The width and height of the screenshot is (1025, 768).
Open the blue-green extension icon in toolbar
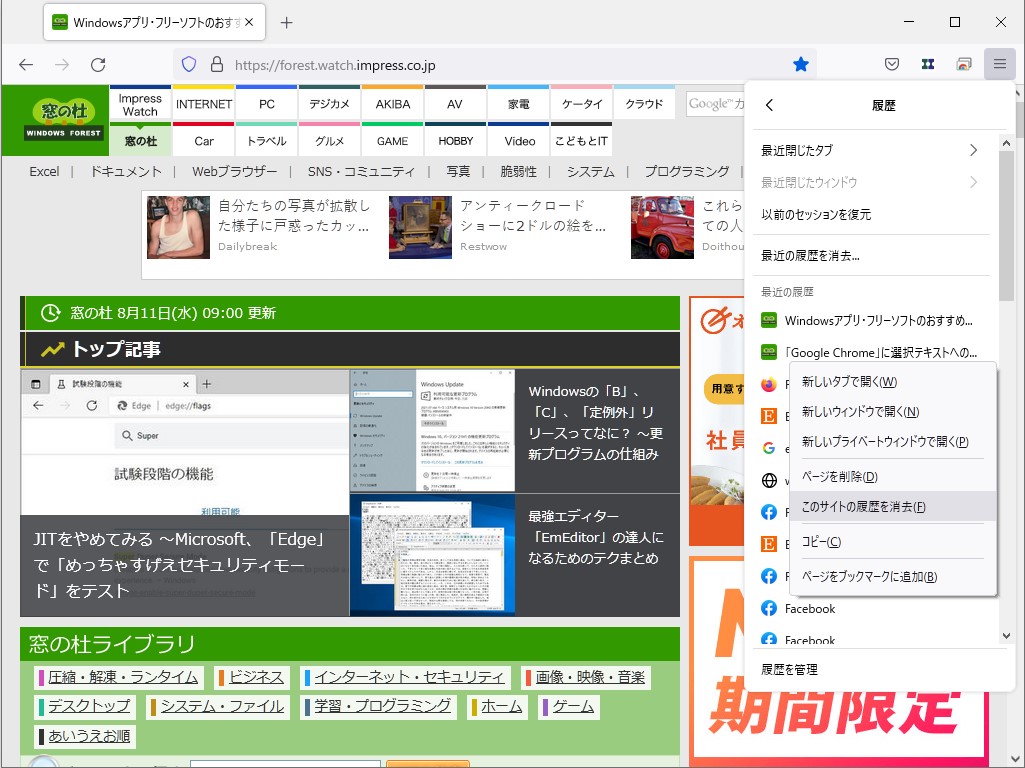(x=927, y=64)
